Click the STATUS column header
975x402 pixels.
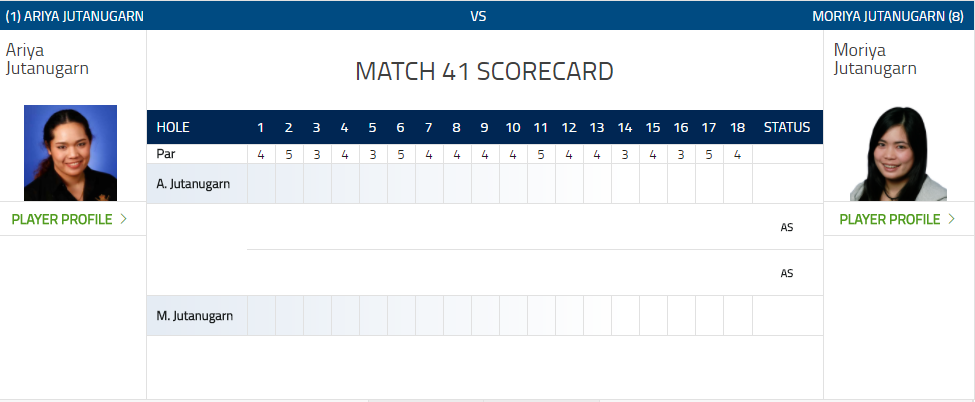(787, 127)
